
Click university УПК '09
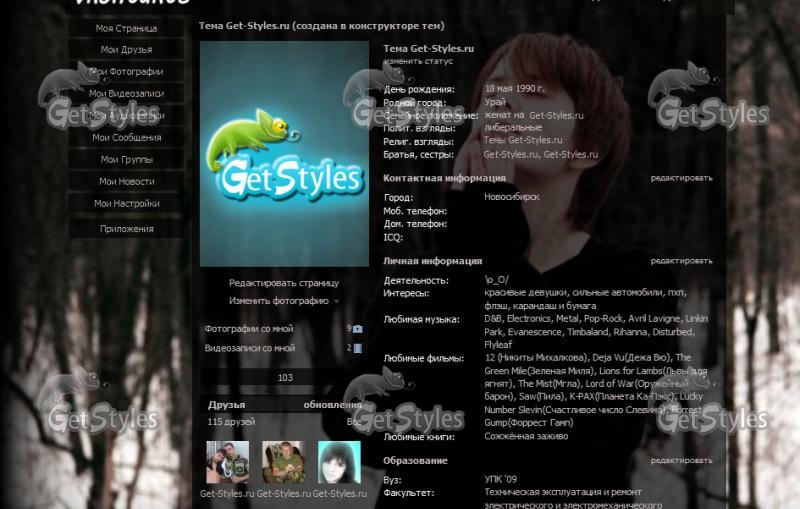point(501,479)
